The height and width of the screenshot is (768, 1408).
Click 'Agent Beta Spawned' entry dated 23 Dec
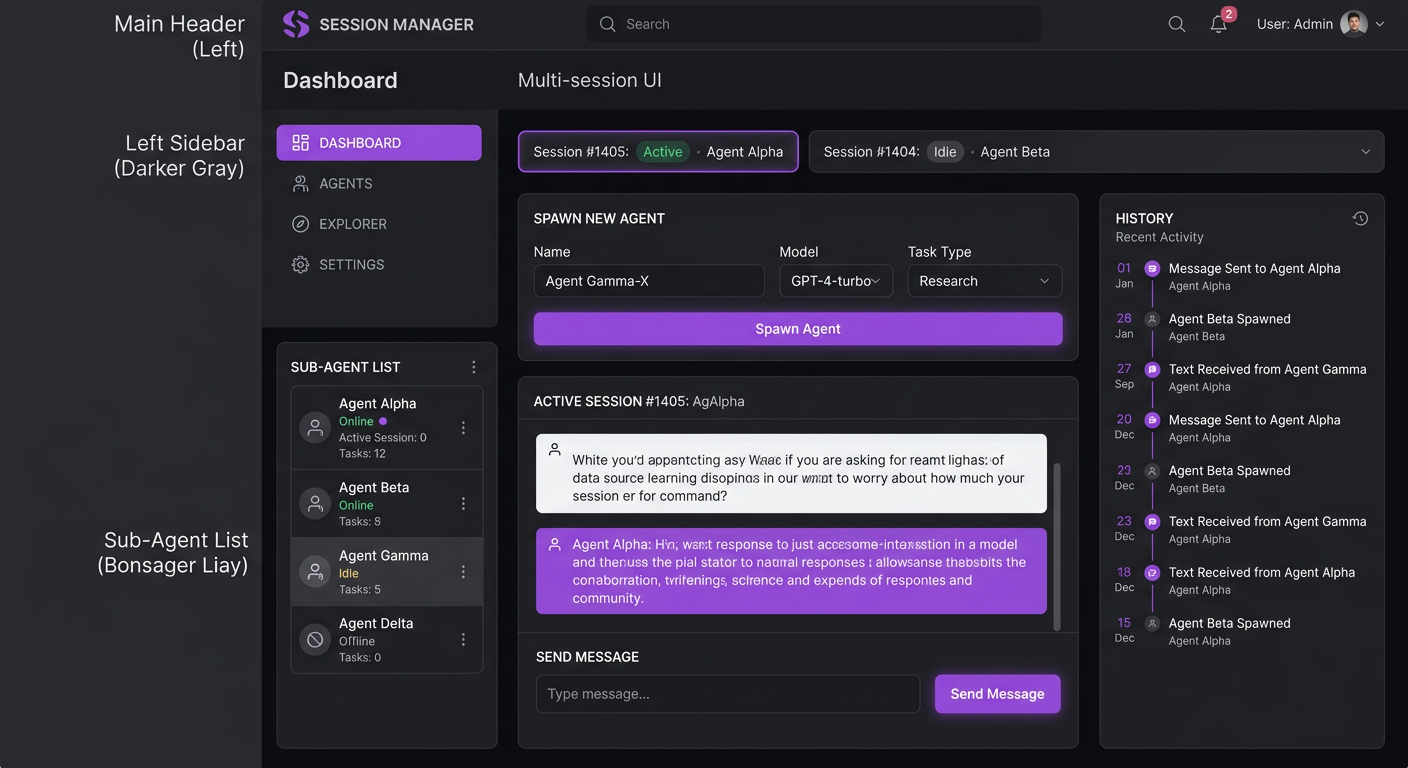click(x=1229, y=470)
